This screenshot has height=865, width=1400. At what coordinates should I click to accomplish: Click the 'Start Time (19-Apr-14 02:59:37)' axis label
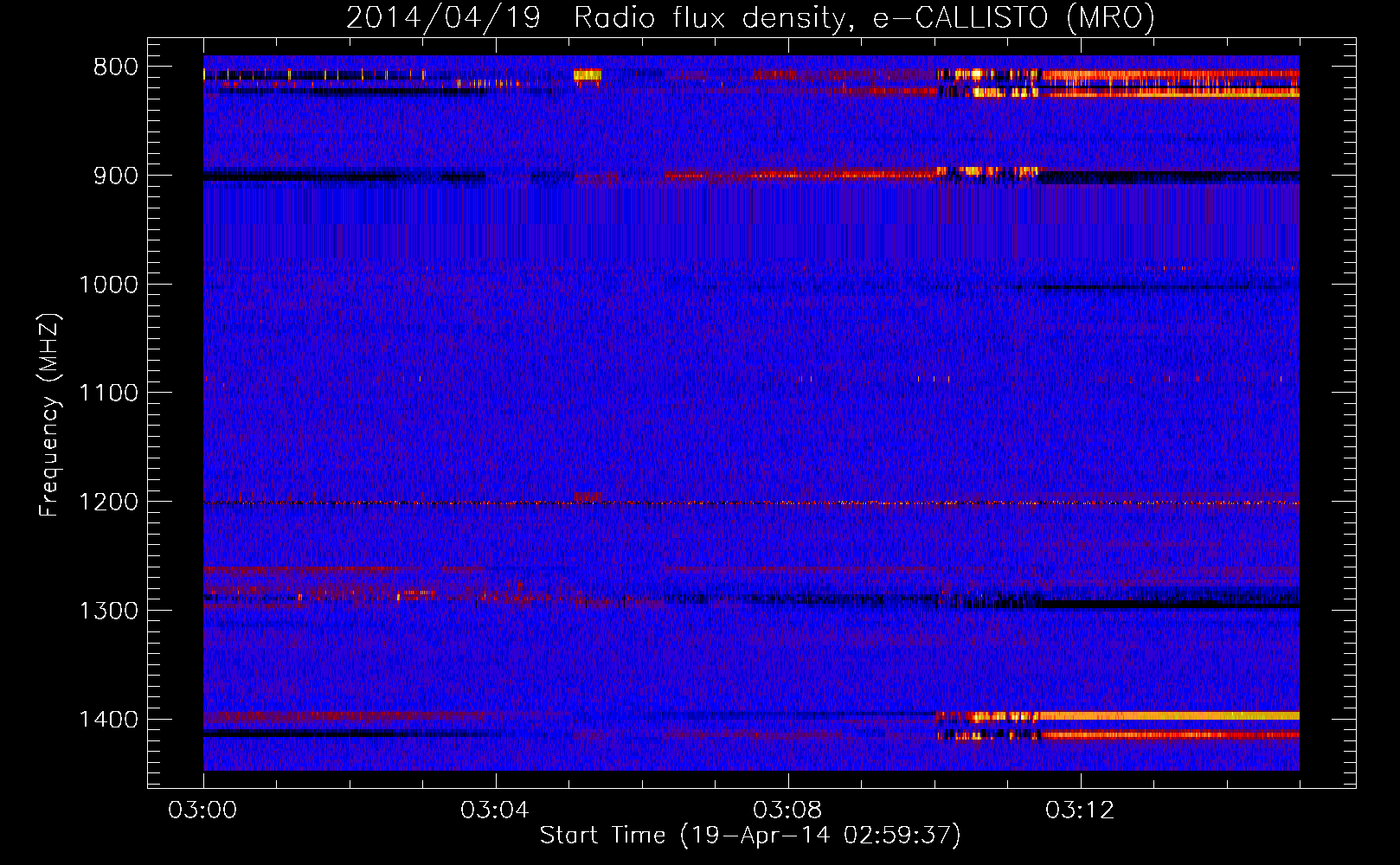point(750,836)
